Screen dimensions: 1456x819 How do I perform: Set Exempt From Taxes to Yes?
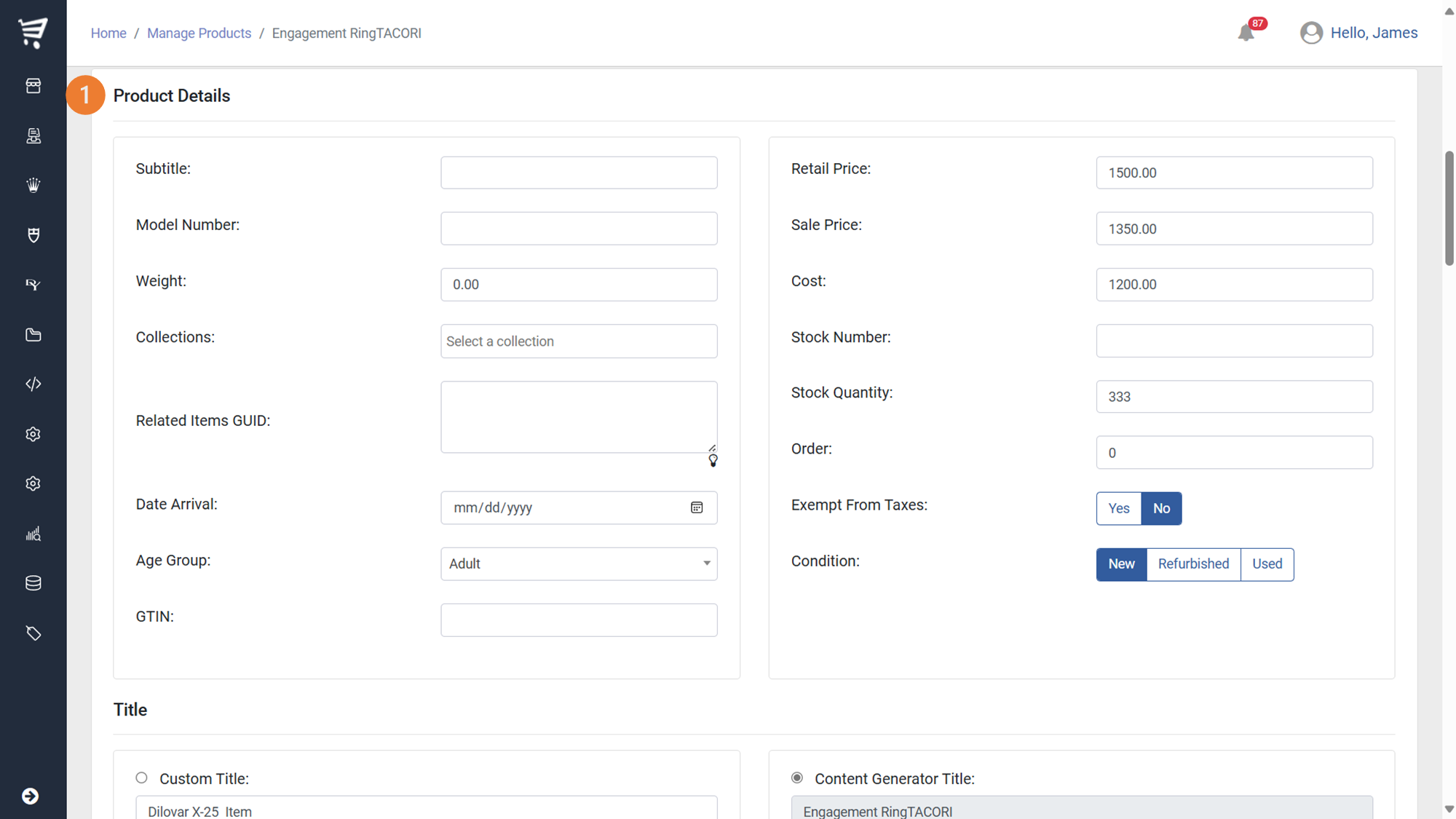[x=1118, y=508]
